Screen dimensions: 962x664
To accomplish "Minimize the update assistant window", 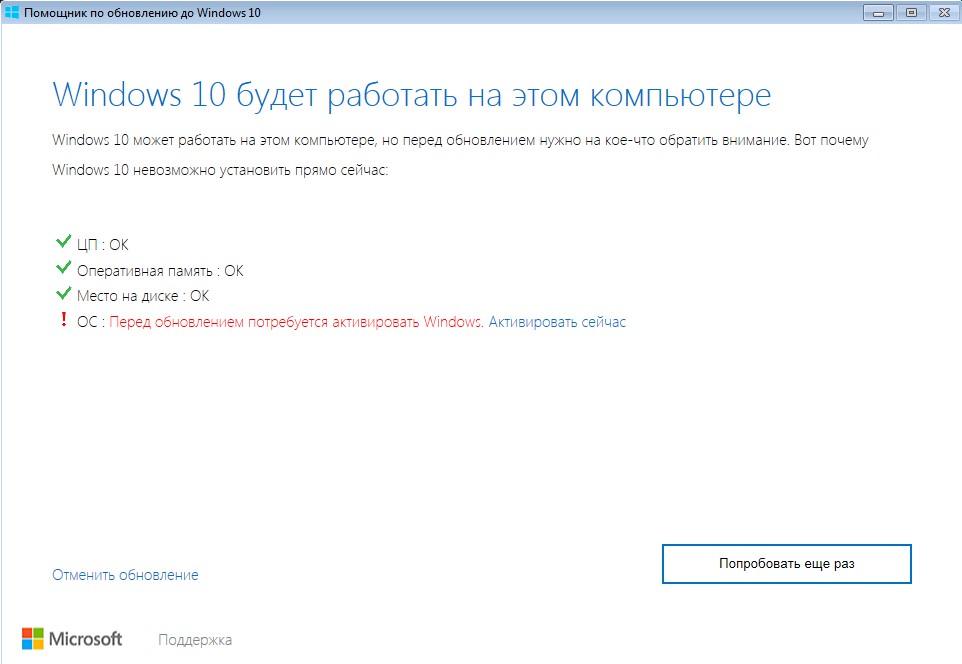I will (x=878, y=12).
